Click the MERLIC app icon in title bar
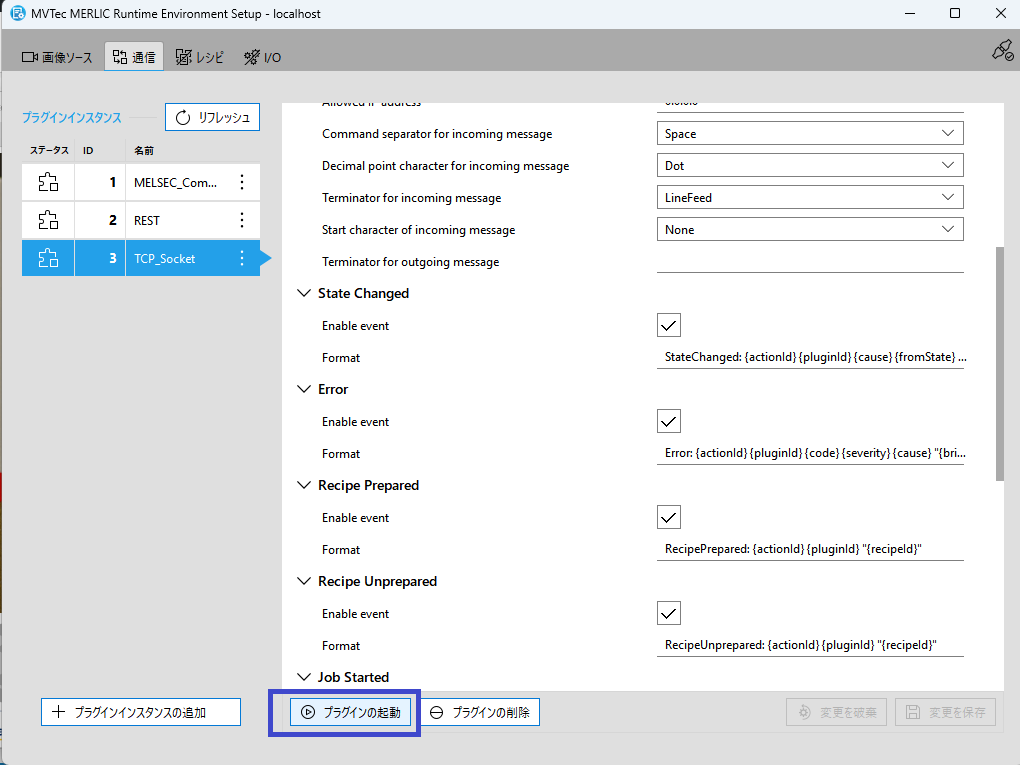Screen dimensions: 1020x765 pos(18,13)
